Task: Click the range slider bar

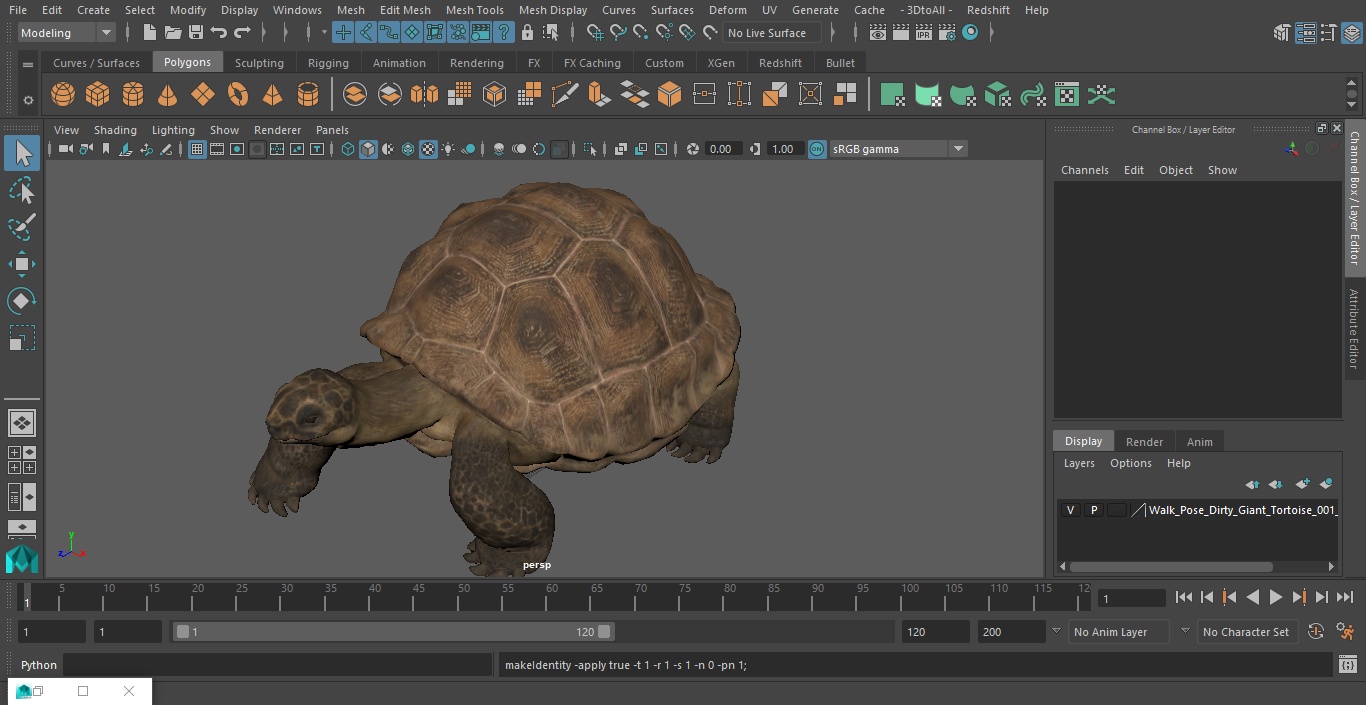Action: (393, 632)
